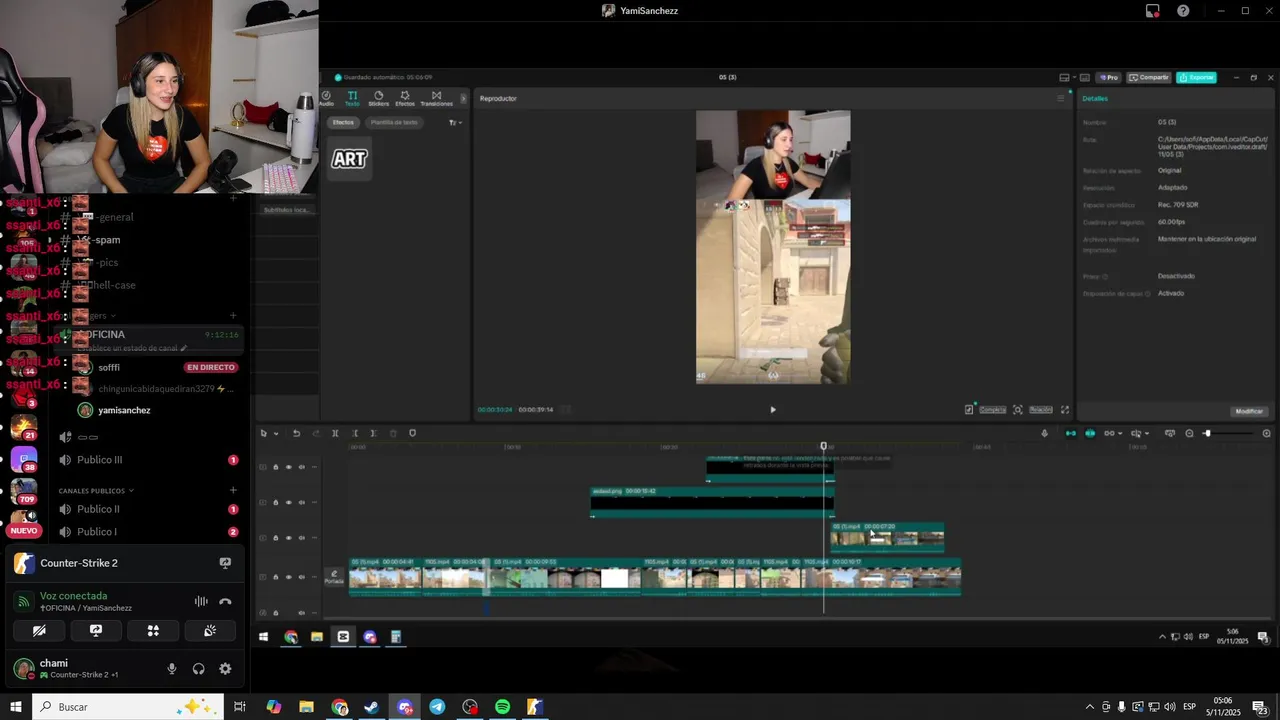Open Spotify from the Windows taskbar
The height and width of the screenshot is (720, 1280).
point(502,707)
